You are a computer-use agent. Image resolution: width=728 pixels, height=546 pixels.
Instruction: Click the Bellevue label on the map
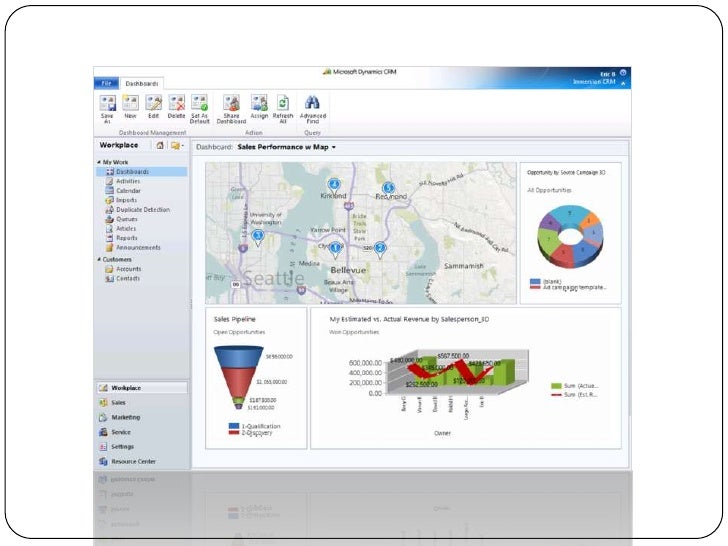(x=348, y=270)
